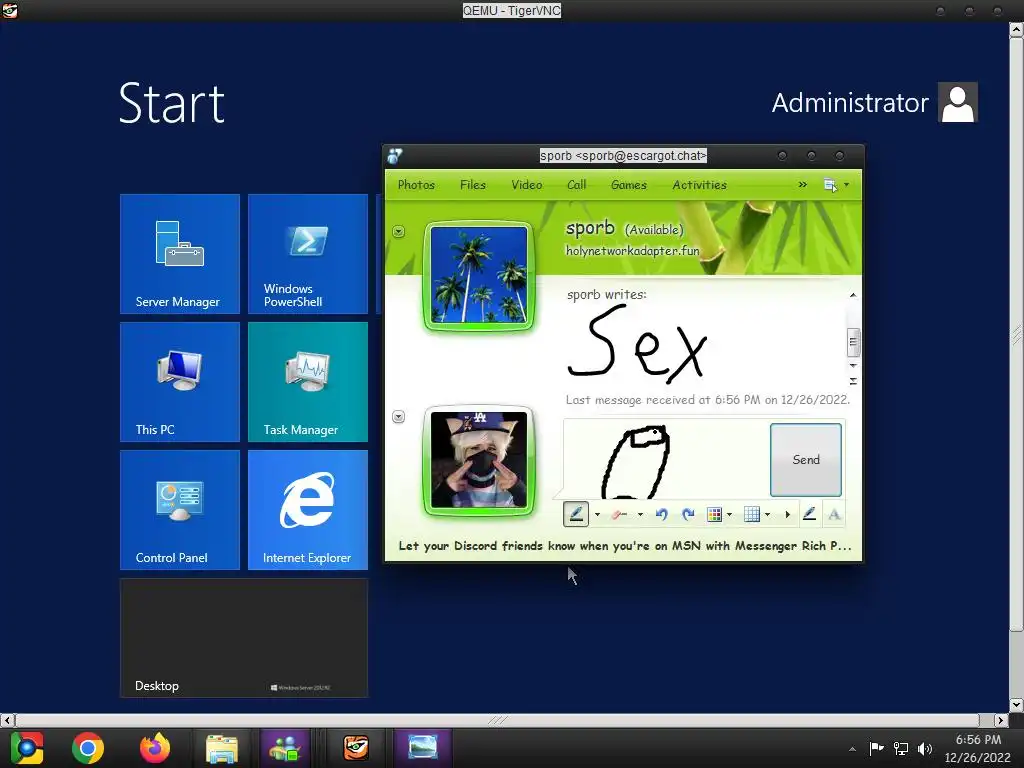The image size is (1024, 768).
Task: Open Games in messenger toolbar
Action: [628, 185]
